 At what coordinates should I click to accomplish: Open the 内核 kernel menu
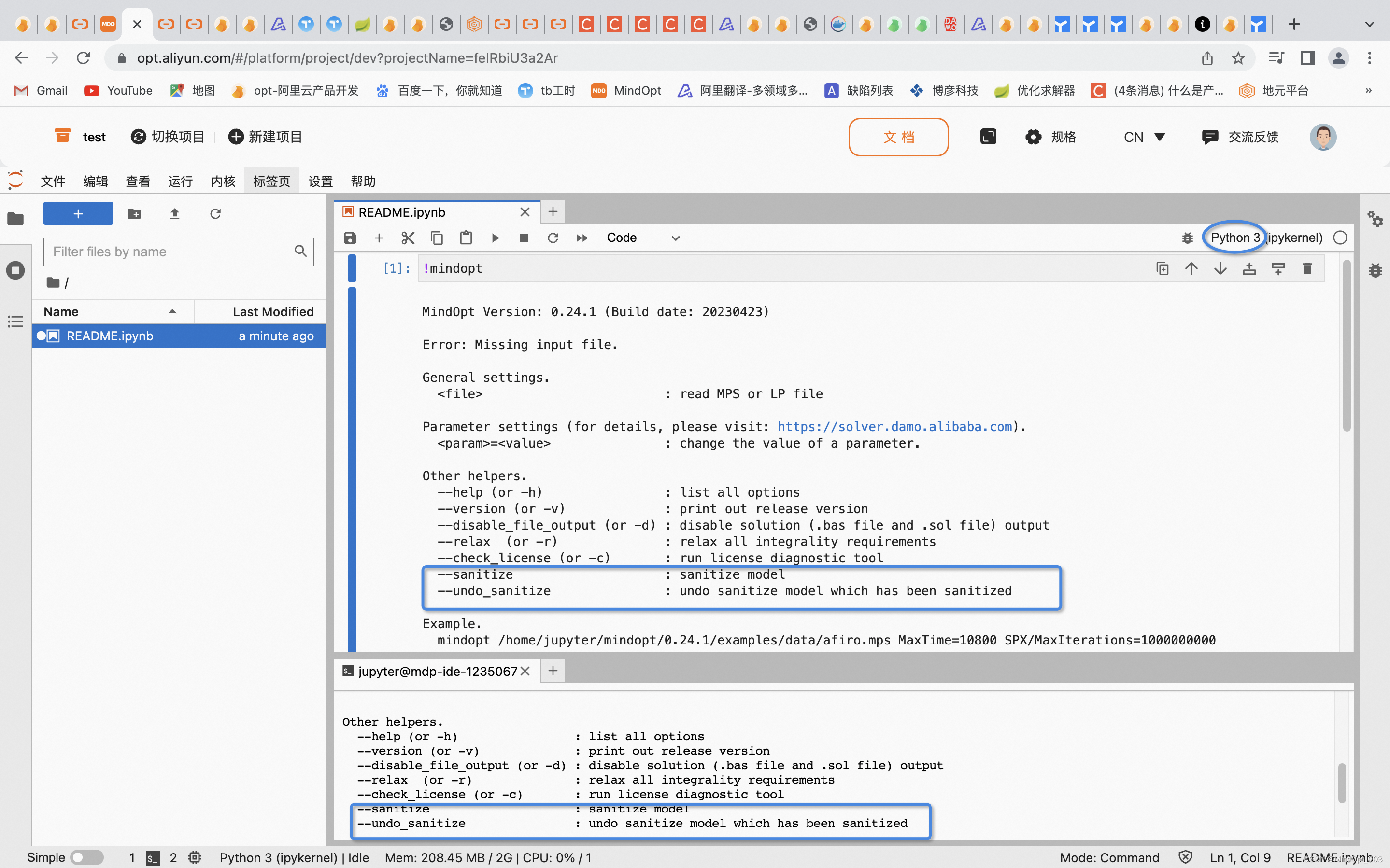223,182
